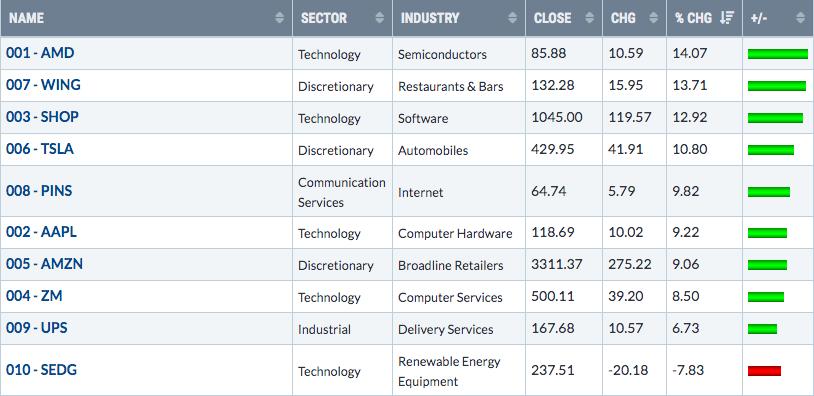Sort table by NAME column arrows
This screenshot has height=396, width=814.
pos(279,18)
